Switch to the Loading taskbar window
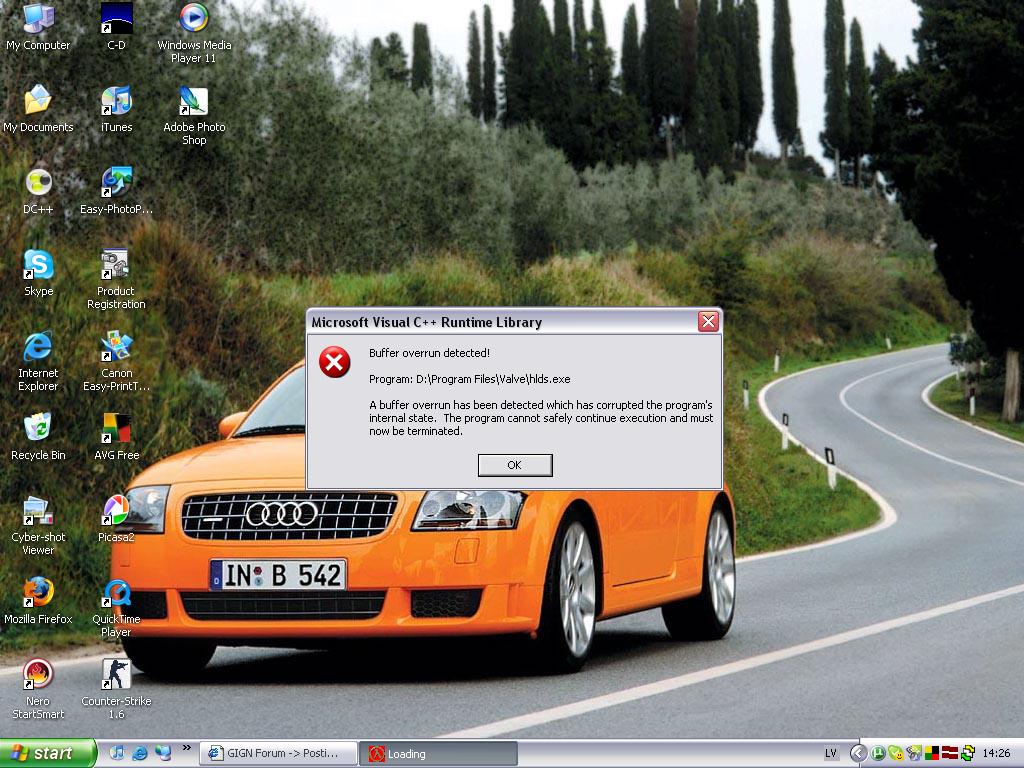Screen dimensions: 1024x768 [440, 754]
